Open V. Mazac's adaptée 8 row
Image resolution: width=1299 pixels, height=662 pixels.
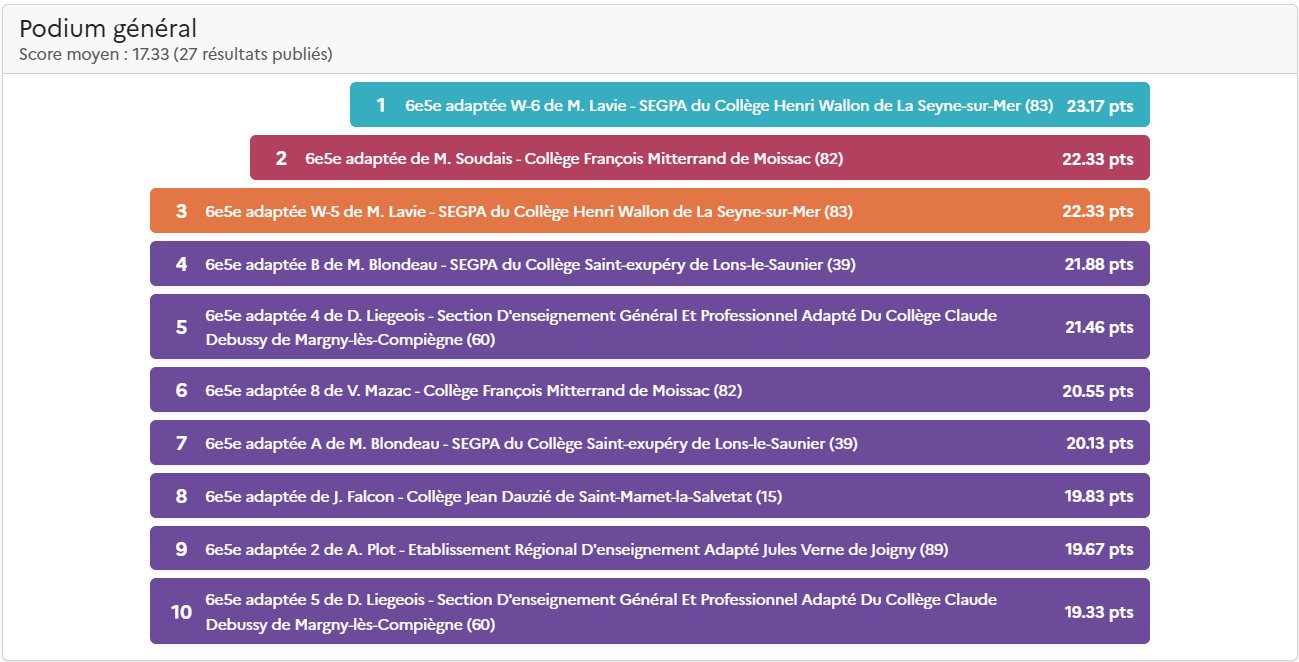pyautogui.click(x=473, y=390)
